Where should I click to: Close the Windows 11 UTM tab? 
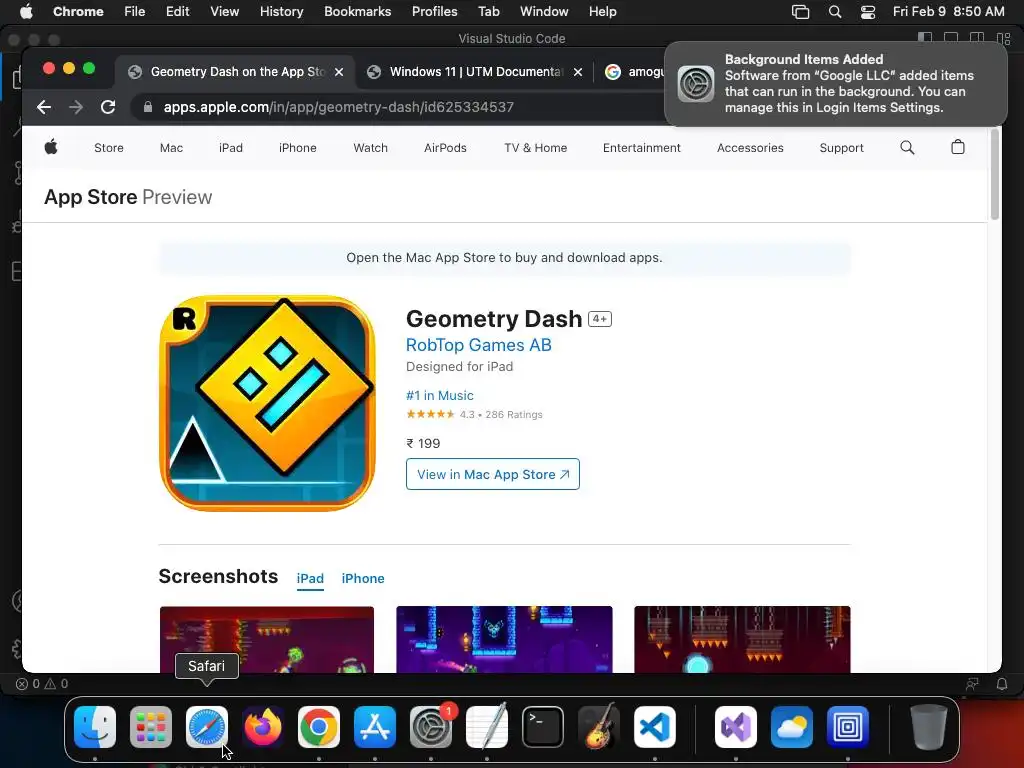click(578, 72)
